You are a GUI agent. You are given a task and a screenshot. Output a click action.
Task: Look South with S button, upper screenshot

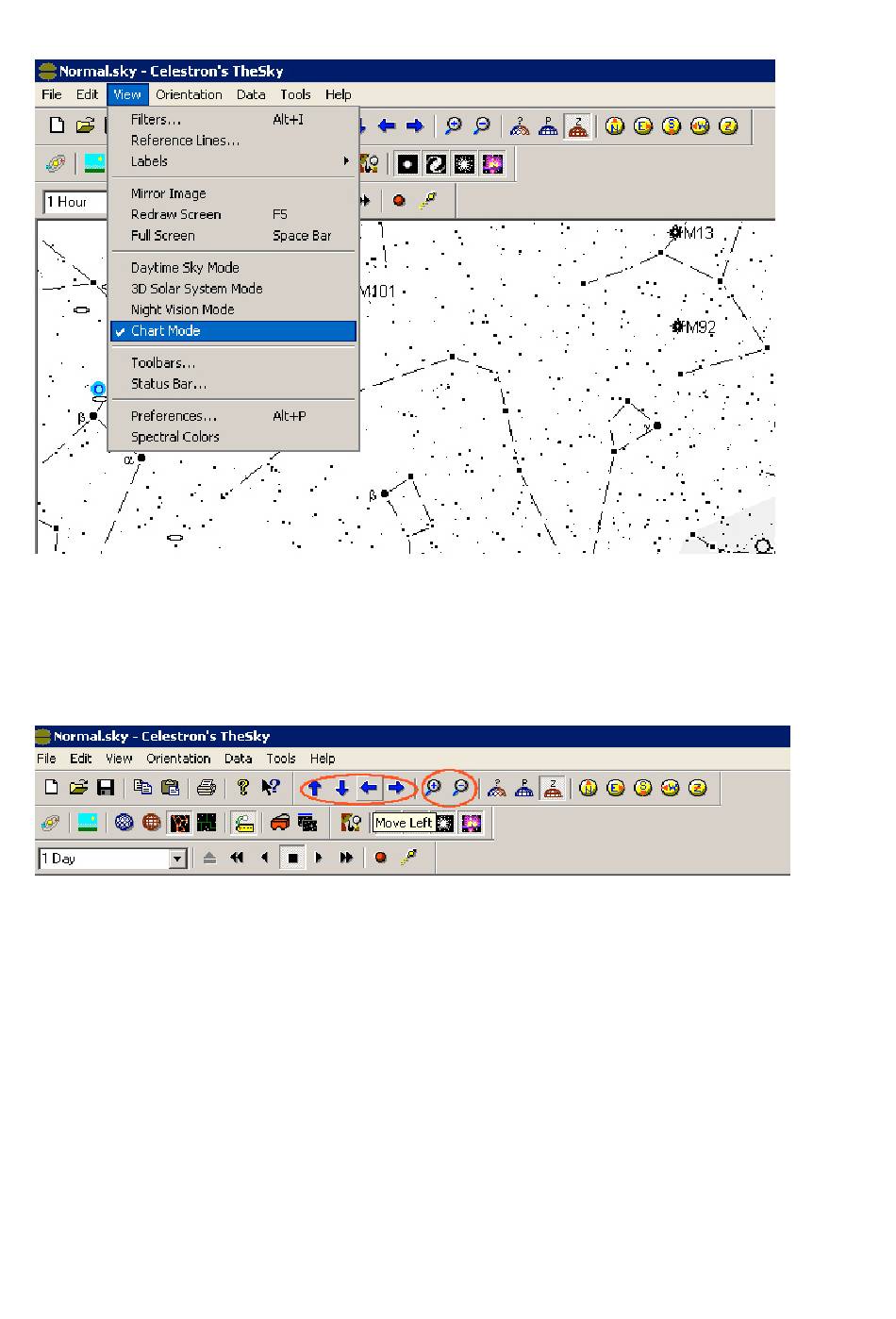(672, 125)
